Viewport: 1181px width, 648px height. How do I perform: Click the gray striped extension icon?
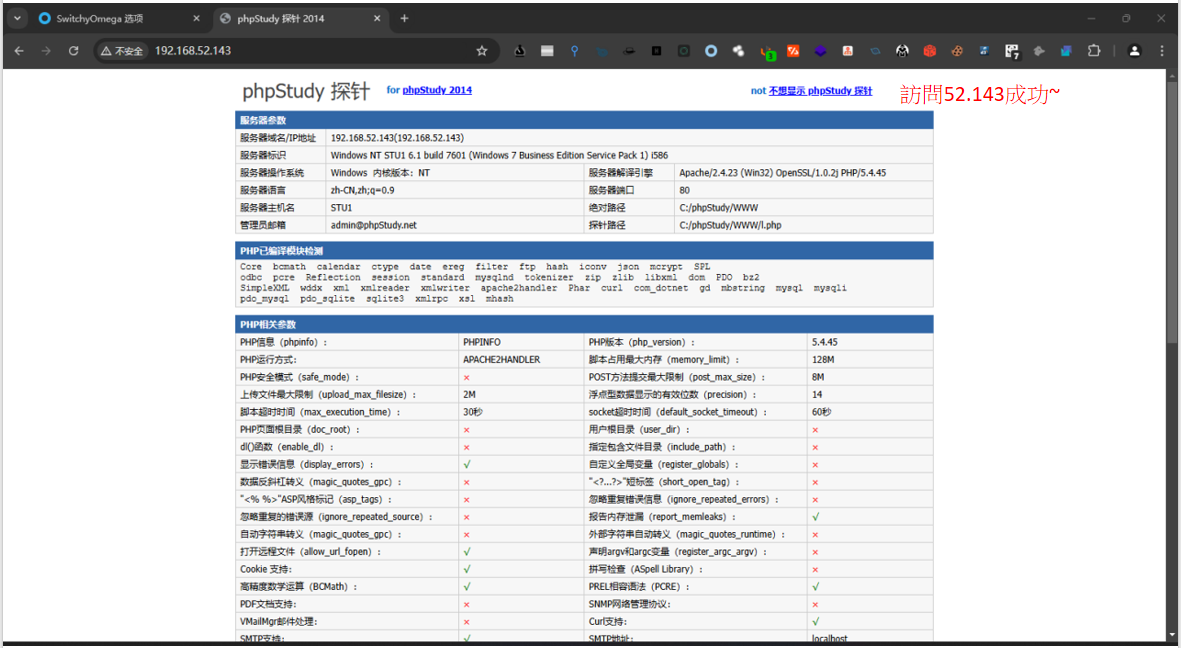(548, 50)
